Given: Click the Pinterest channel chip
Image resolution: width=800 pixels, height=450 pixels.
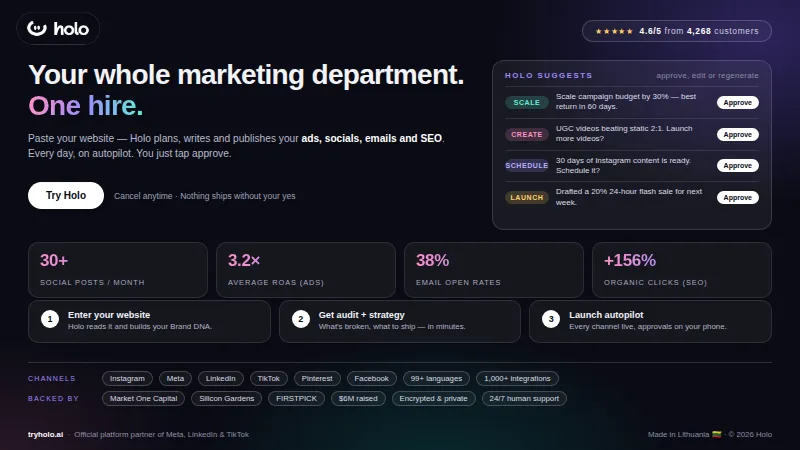Looking at the screenshot, I should point(317,379).
